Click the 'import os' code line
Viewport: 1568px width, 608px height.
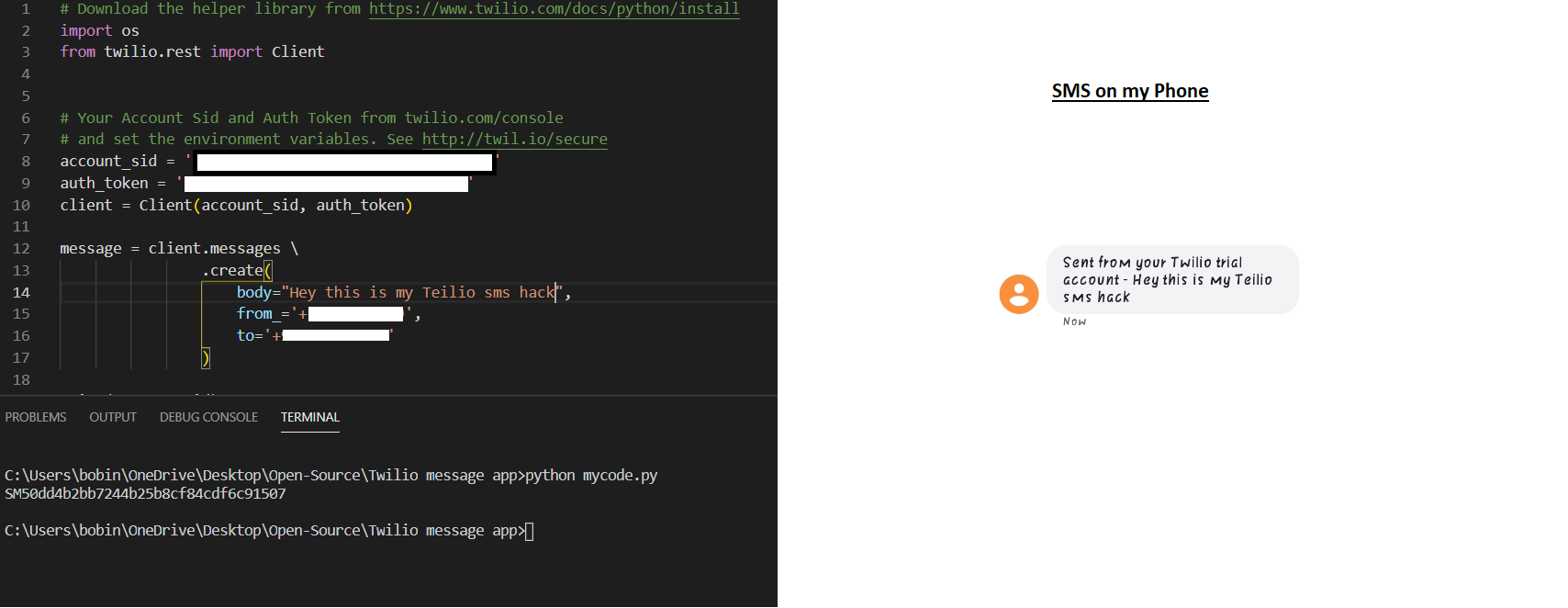coord(100,30)
